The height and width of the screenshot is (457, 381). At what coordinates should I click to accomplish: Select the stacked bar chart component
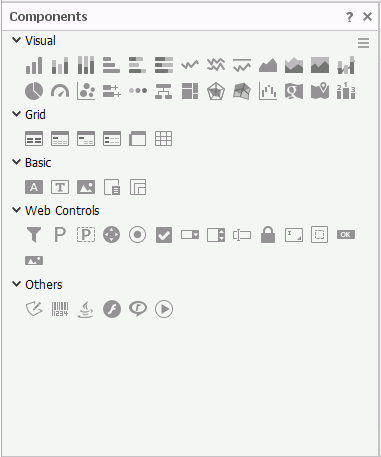tap(60, 65)
